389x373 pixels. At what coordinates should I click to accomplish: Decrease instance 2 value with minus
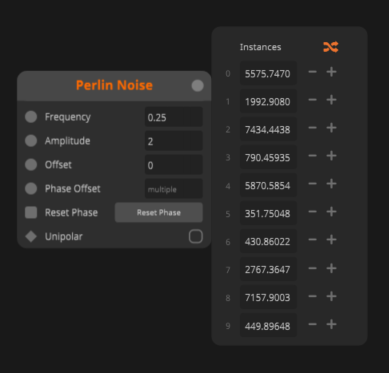pos(312,128)
